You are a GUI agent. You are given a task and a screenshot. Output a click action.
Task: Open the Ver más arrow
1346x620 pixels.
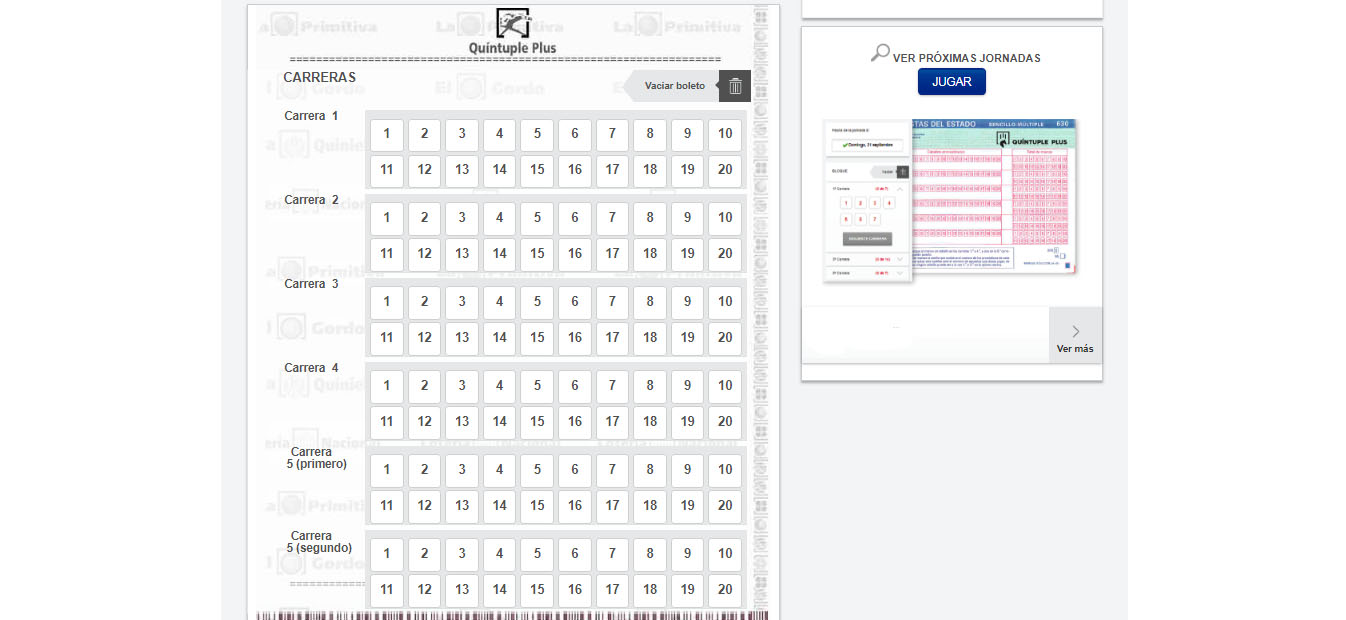[1075, 336]
